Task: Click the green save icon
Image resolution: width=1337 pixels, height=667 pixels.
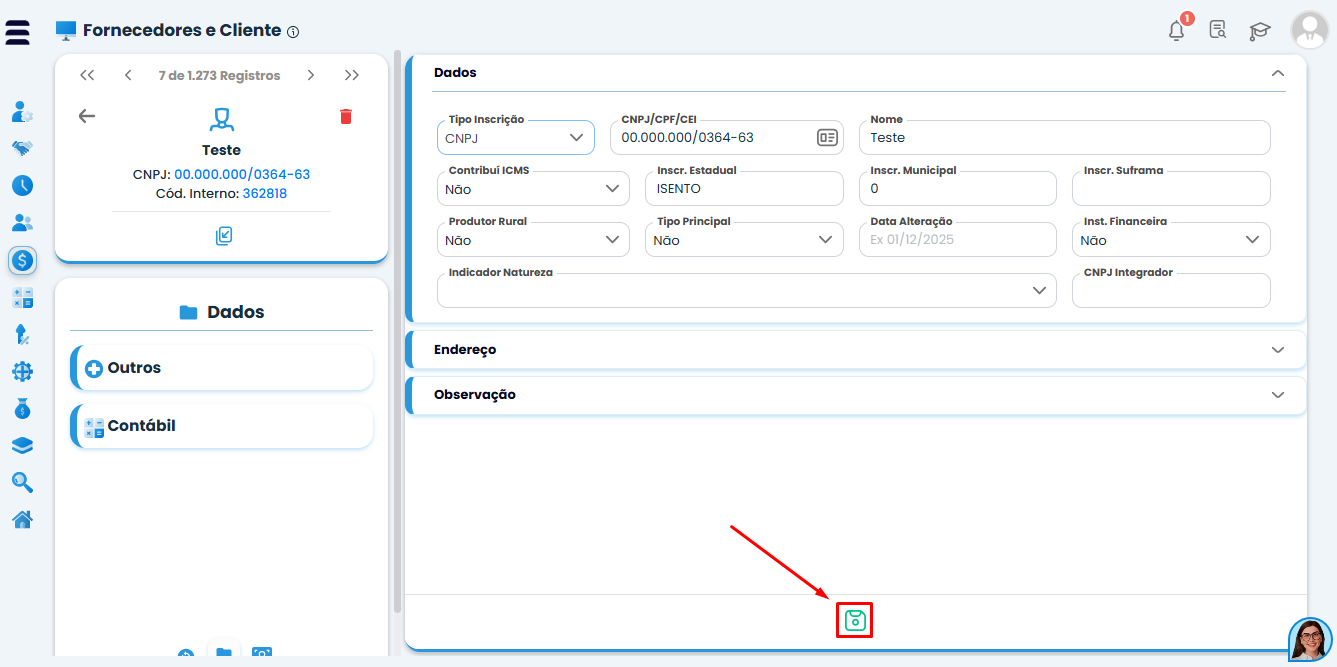Action: coord(854,620)
